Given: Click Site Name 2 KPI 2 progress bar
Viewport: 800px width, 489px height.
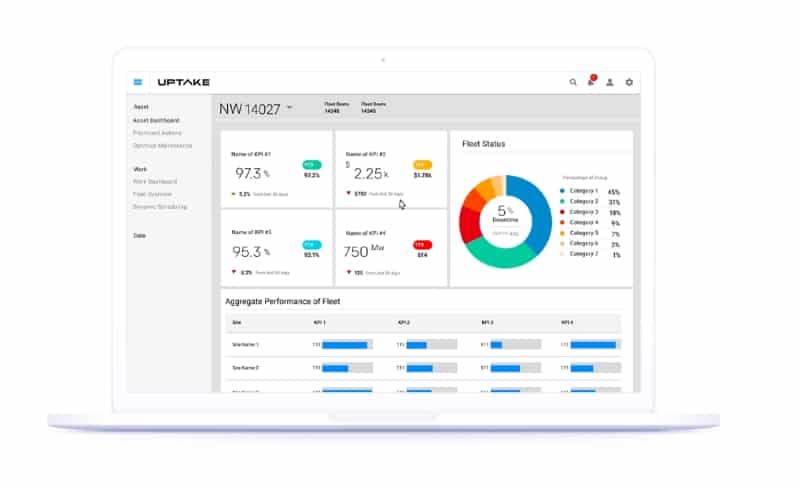Looking at the screenshot, I should click(x=432, y=368).
